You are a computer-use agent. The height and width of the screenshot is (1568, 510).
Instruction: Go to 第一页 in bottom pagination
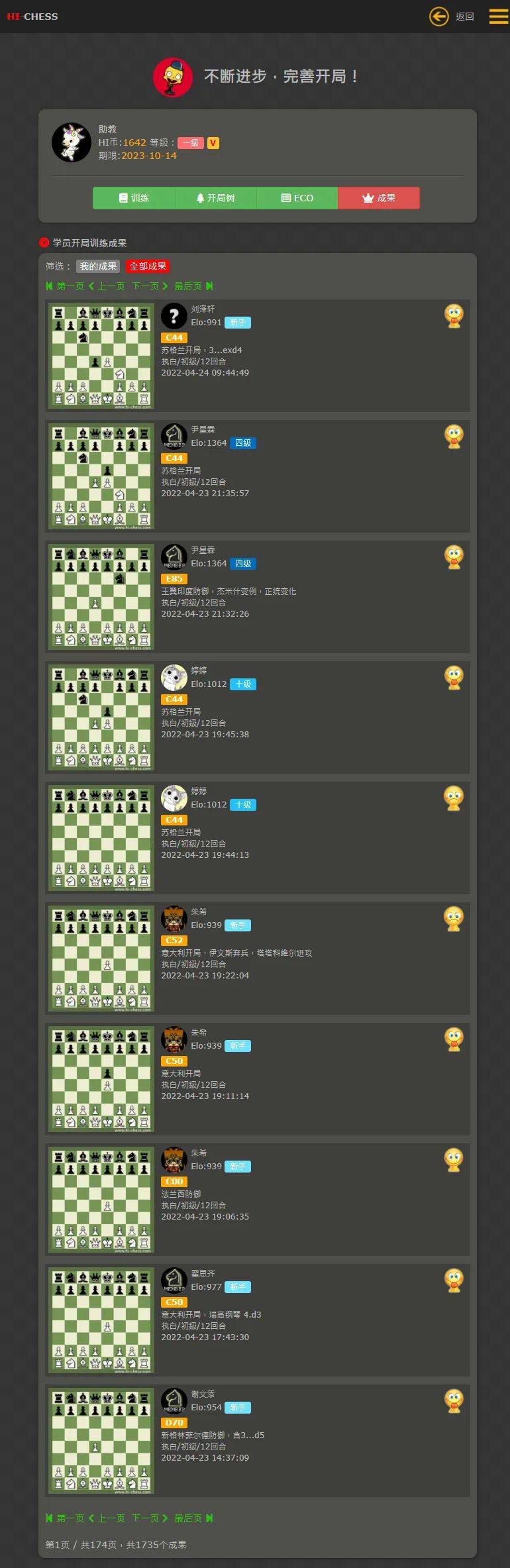[x=65, y=1518]
